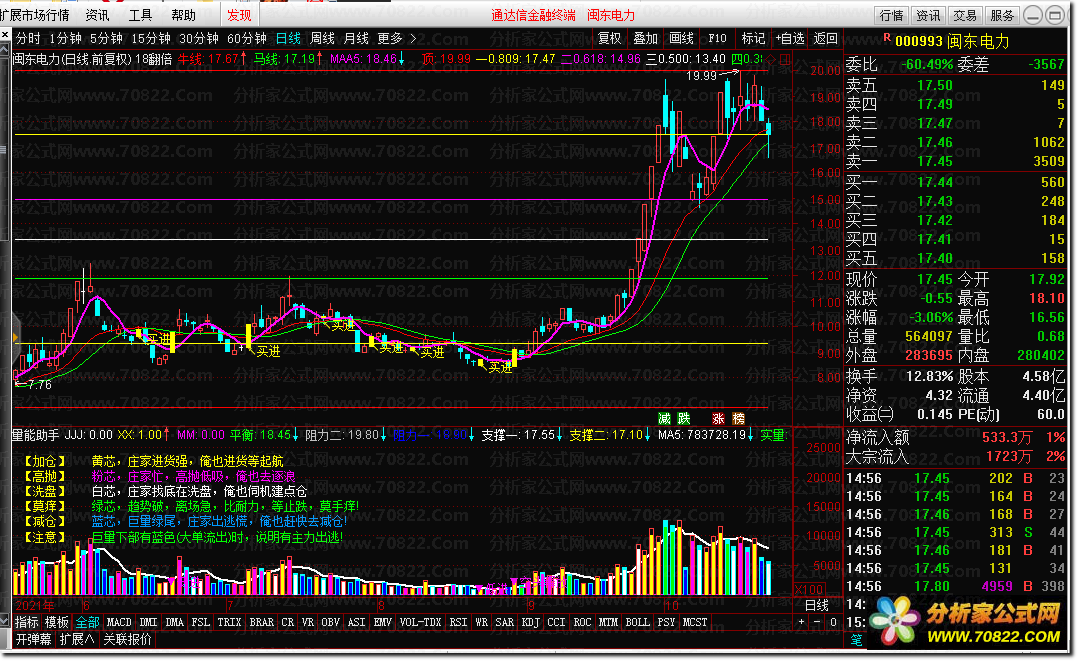
Task: Switch indicator to ASI
Action: coord(356,622)
